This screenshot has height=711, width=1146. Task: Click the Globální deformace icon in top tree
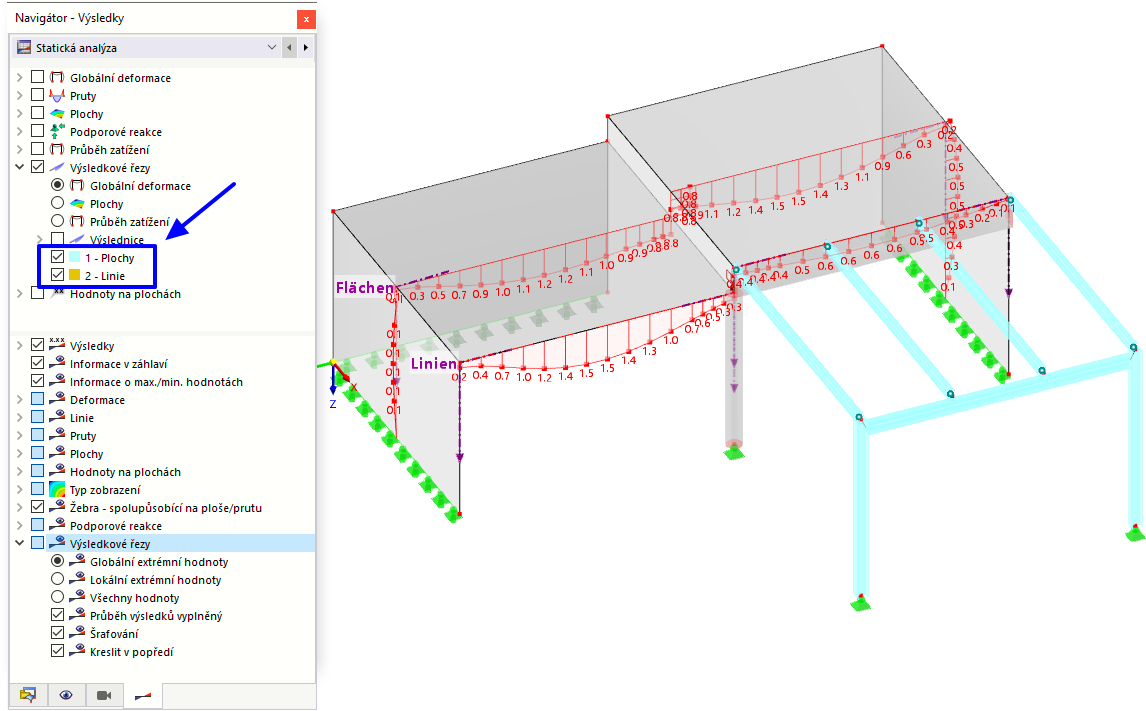pyautogui.click(x=57, y=77)
